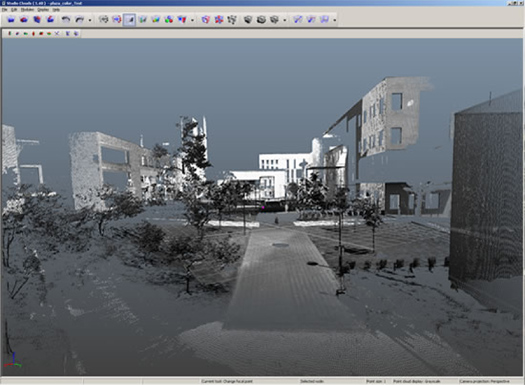Click the X-shaped icon in small toolbar
This screenshot has height=385, width=525.
[x=57, y=33]
